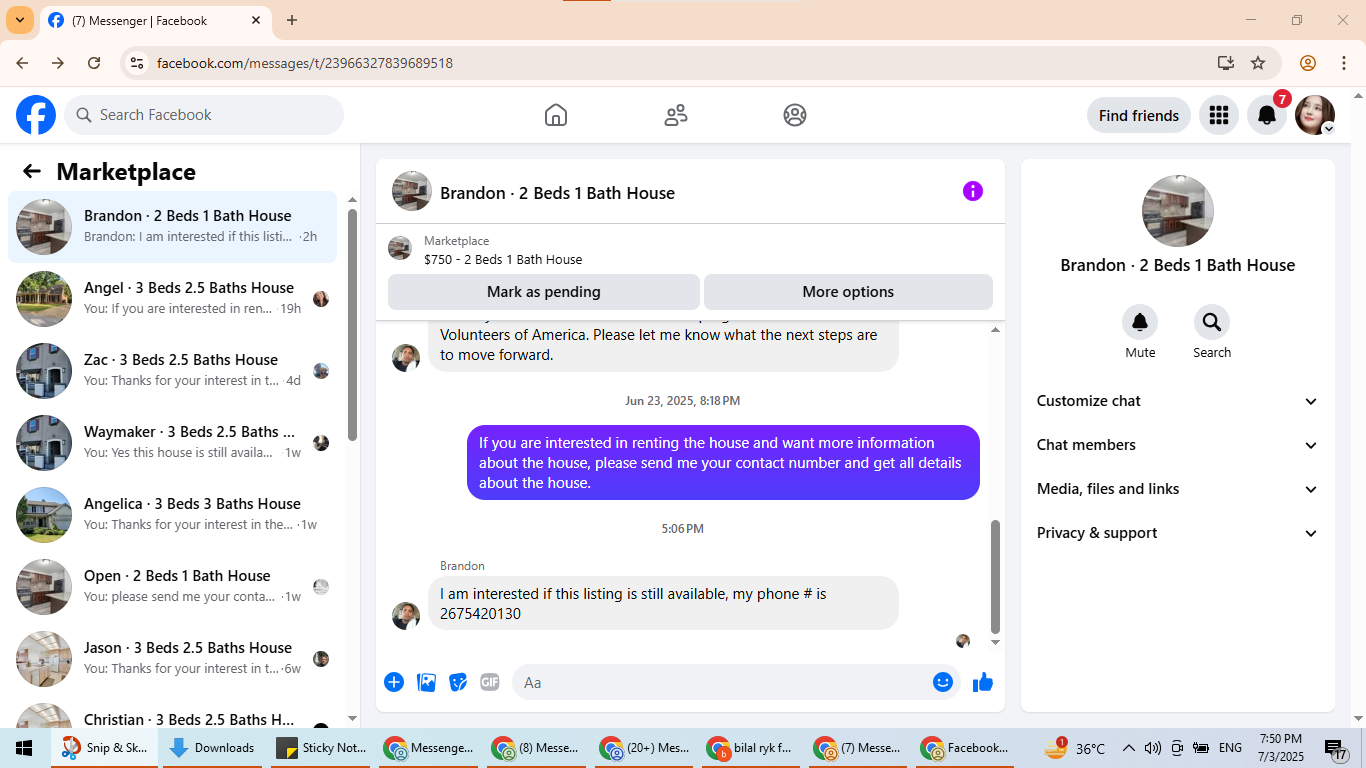Expand the Chat members section
The image size is (1366, 768).
(x=1178, y=445)
